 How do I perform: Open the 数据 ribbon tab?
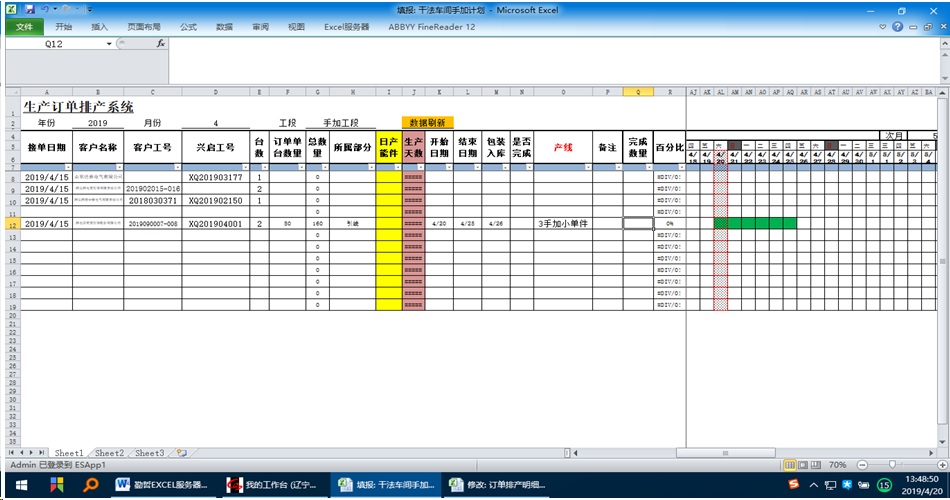[x=225, y=27]
